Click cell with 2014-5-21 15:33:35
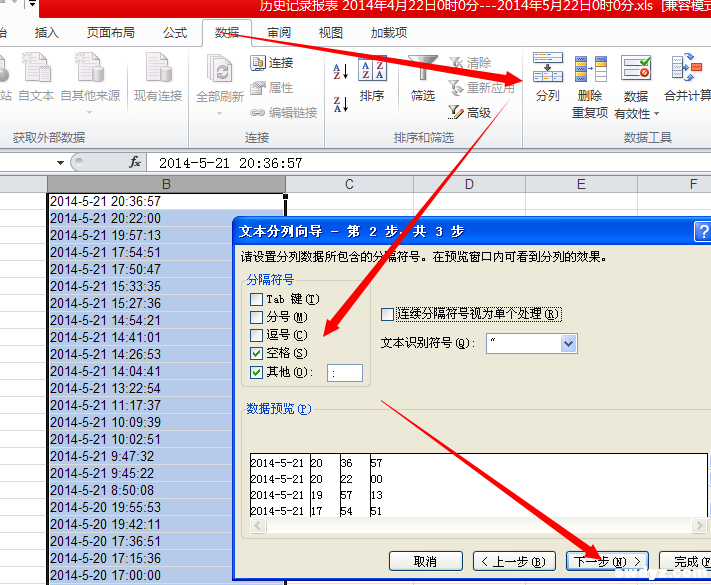The height and width of the screenshot is (585, 711). [141, 287]
